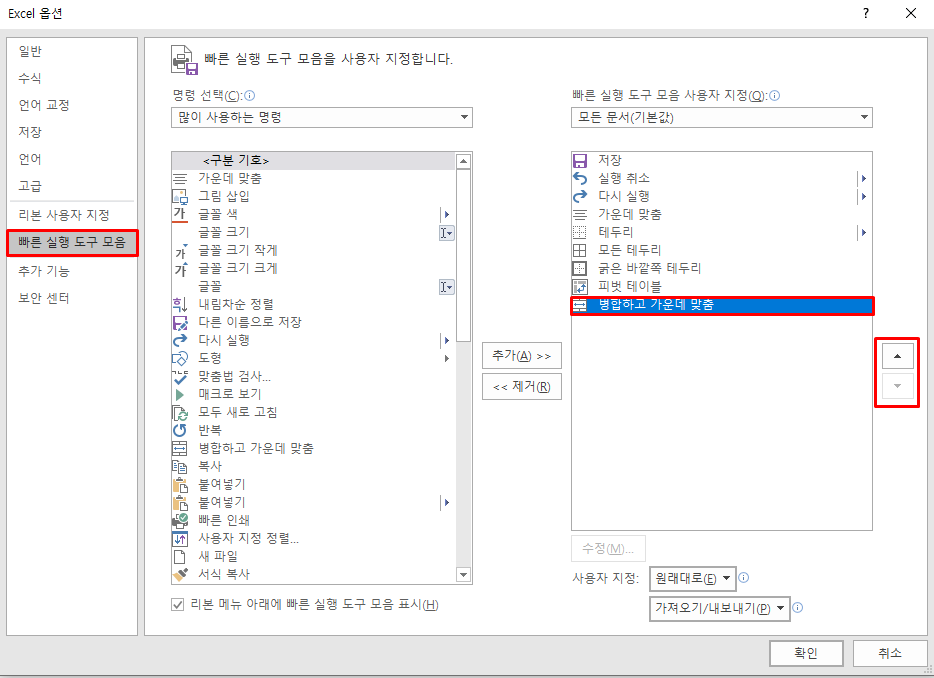Click the 실행 취소 undo icon
The image size is (934, 678).
[x=580, y=178]
